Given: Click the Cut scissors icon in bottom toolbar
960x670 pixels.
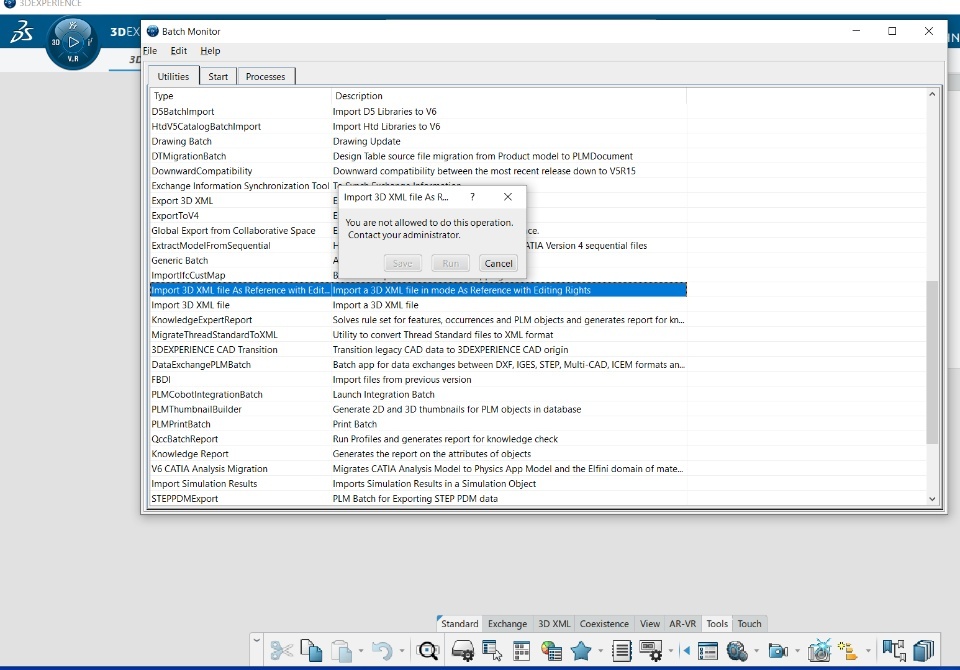Looking at the screenshot, I should pyautogui.click(x=282, y=650).
